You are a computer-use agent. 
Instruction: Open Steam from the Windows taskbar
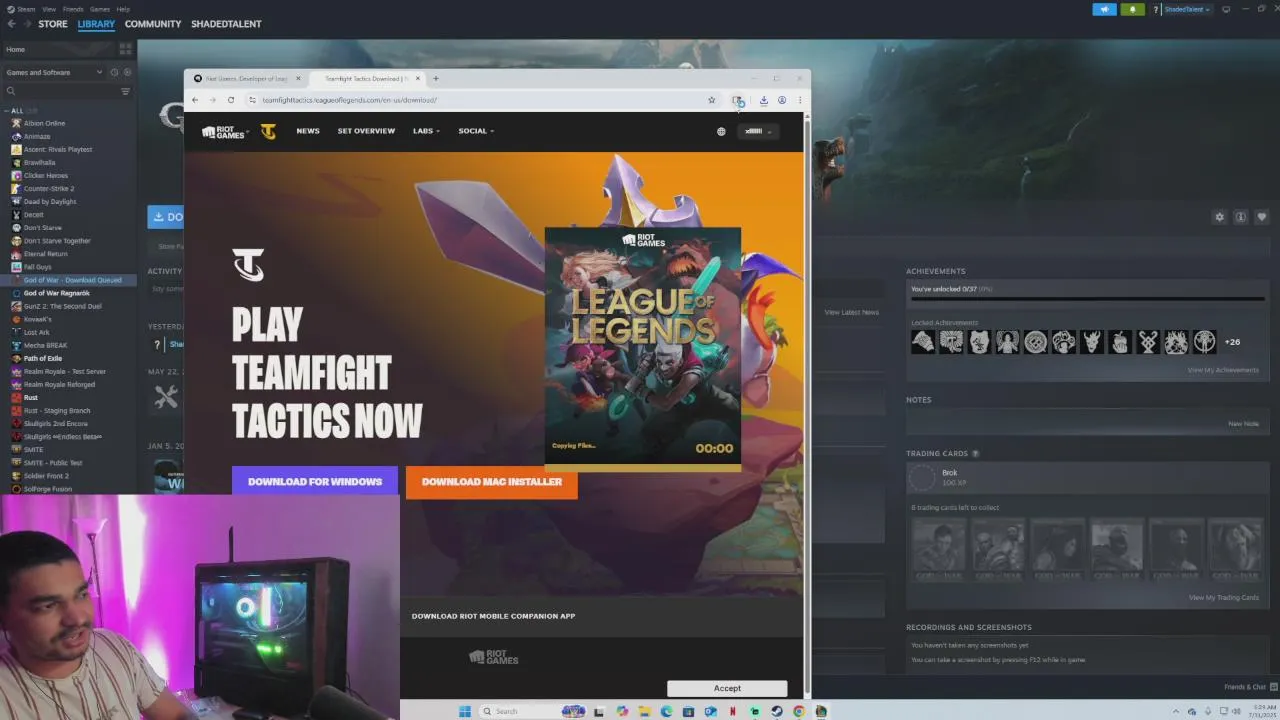(x=776, y=711)
